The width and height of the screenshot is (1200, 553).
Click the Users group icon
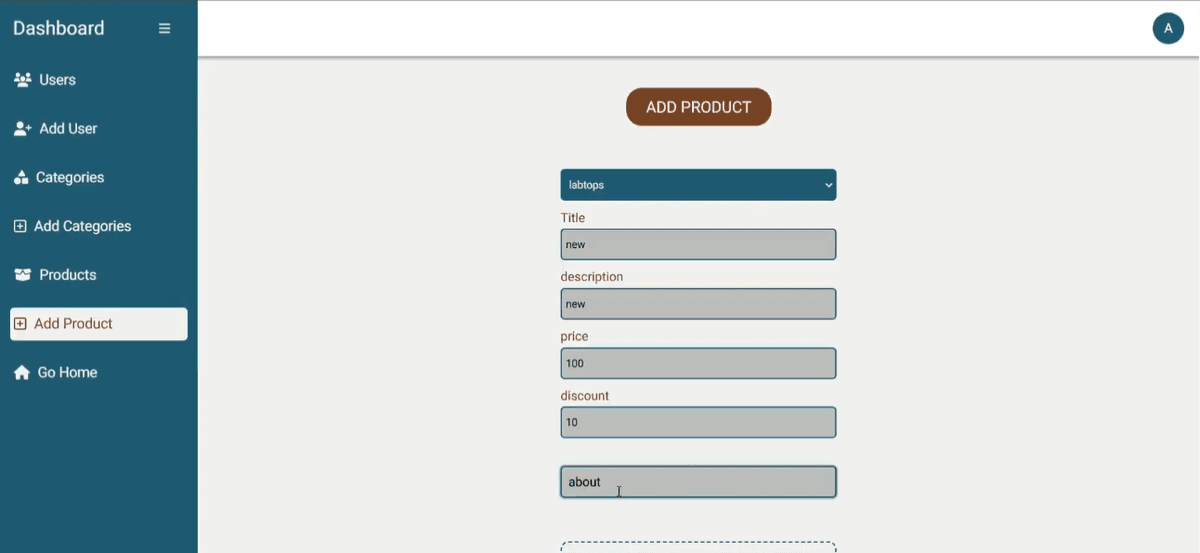click(x=22, y=80)
